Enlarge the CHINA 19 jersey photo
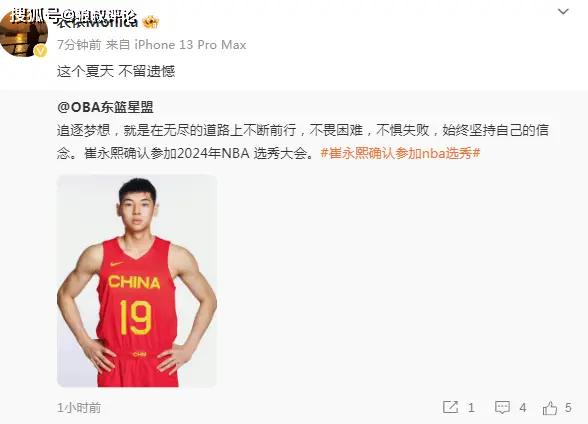Viewport: 588px width, 424px height. click(x=137, y=281)
